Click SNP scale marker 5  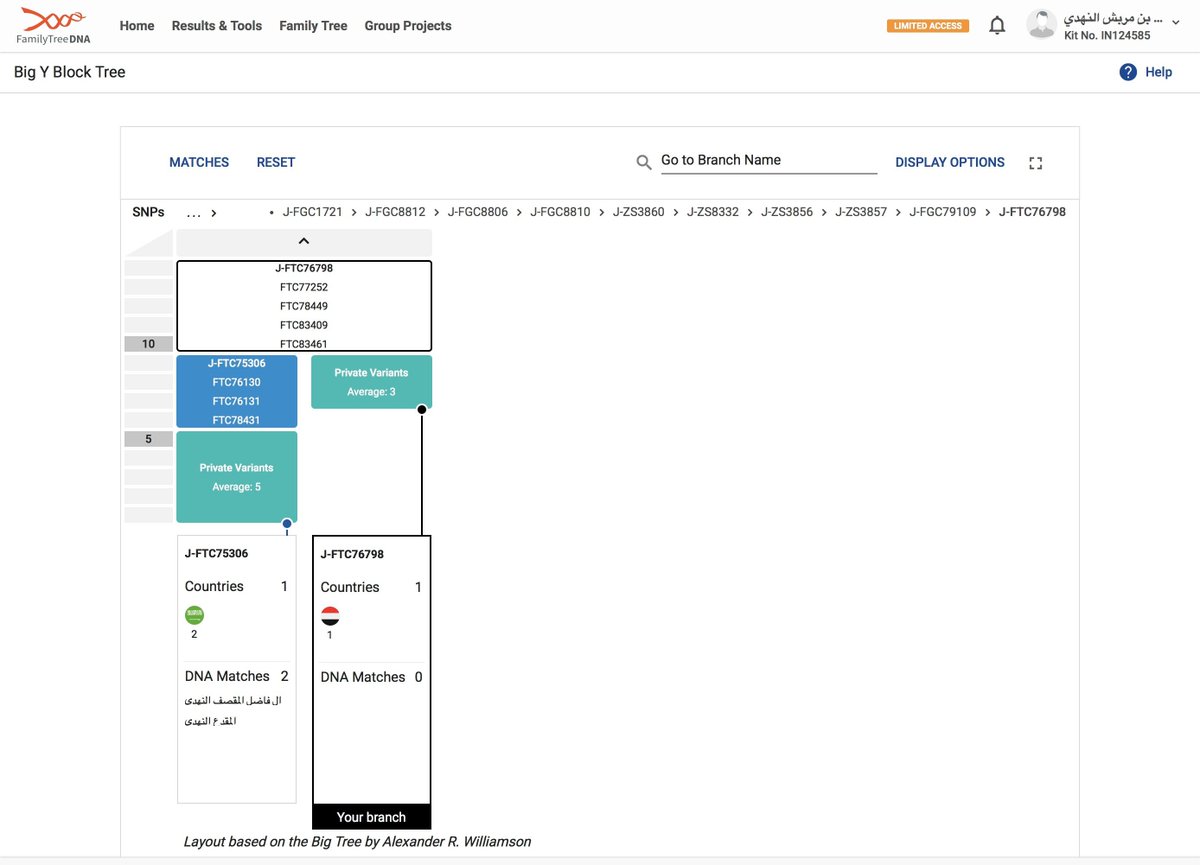(148, 439)
